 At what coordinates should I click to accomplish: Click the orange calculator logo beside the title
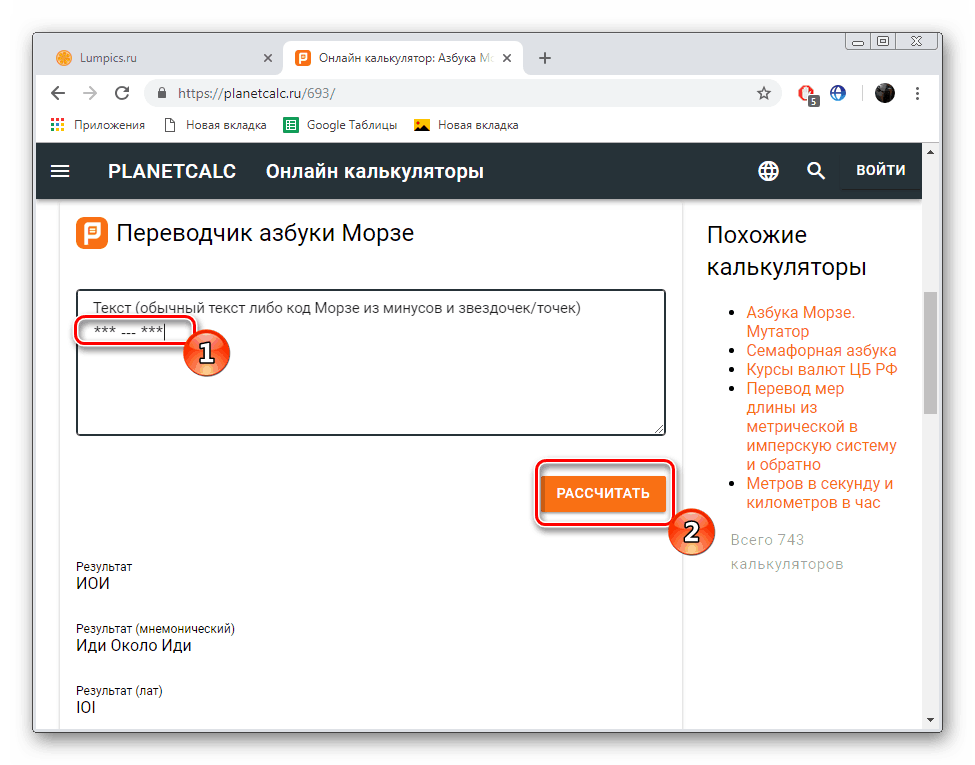point(91,233)
